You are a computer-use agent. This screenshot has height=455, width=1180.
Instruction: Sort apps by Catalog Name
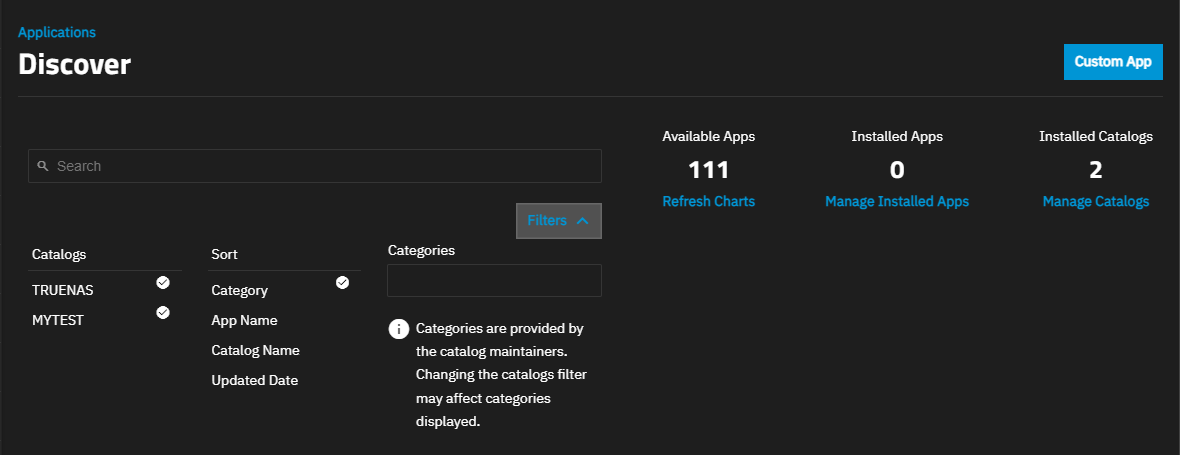(x=255, y=351)
